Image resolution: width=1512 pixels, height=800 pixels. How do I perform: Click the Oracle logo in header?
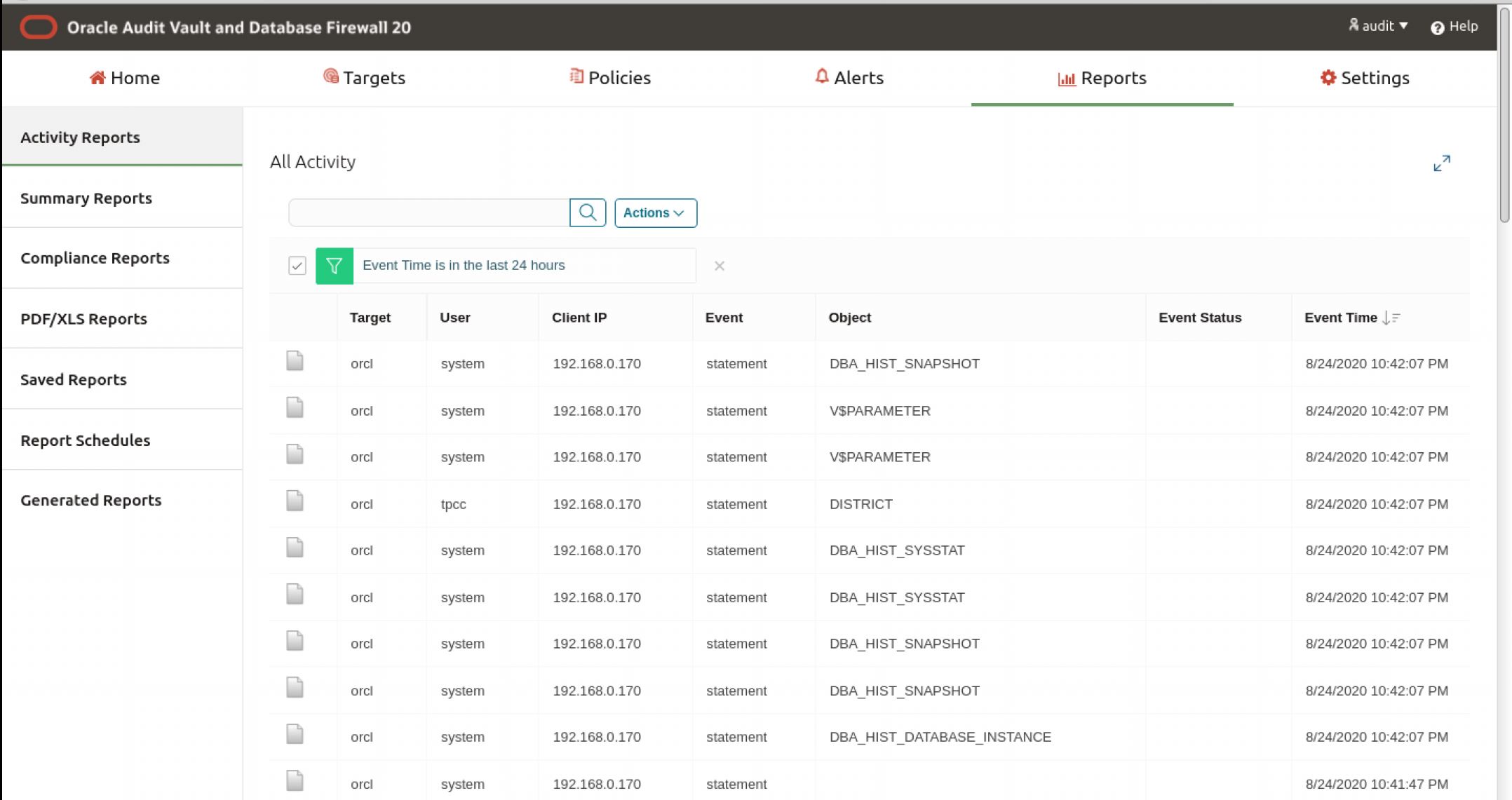(x=39, y=27)
